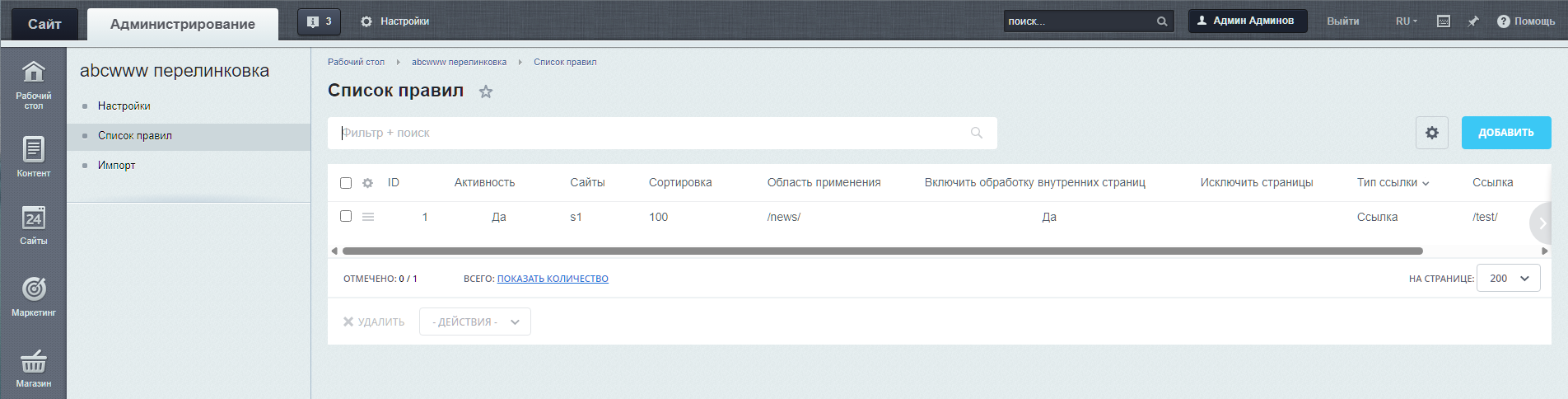Screen dimensions: 1568x399
Task: Click the horizontal table scrollbar
Action: point(882,251)
